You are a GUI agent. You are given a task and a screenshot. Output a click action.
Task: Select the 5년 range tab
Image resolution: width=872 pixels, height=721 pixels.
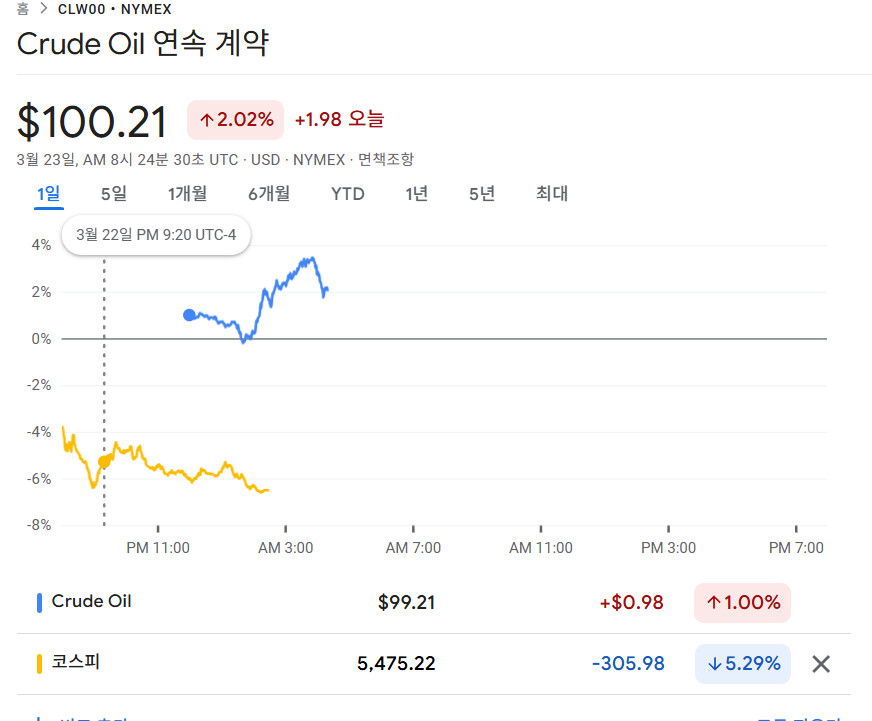[x=482, y=194]
